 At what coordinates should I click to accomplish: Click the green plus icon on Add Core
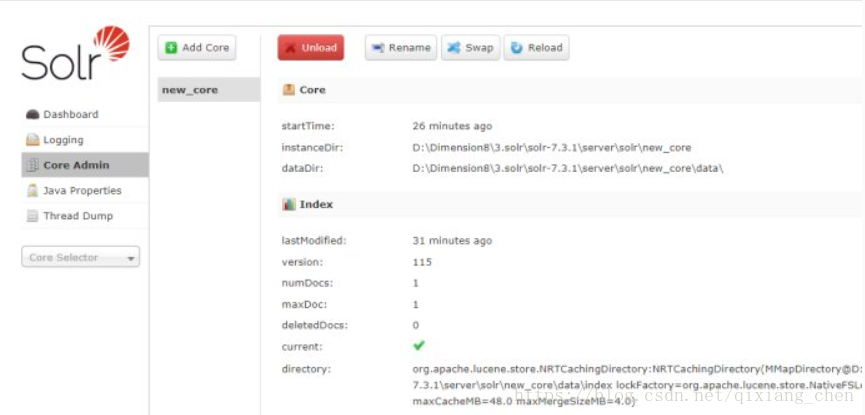[x=172, y=47]
